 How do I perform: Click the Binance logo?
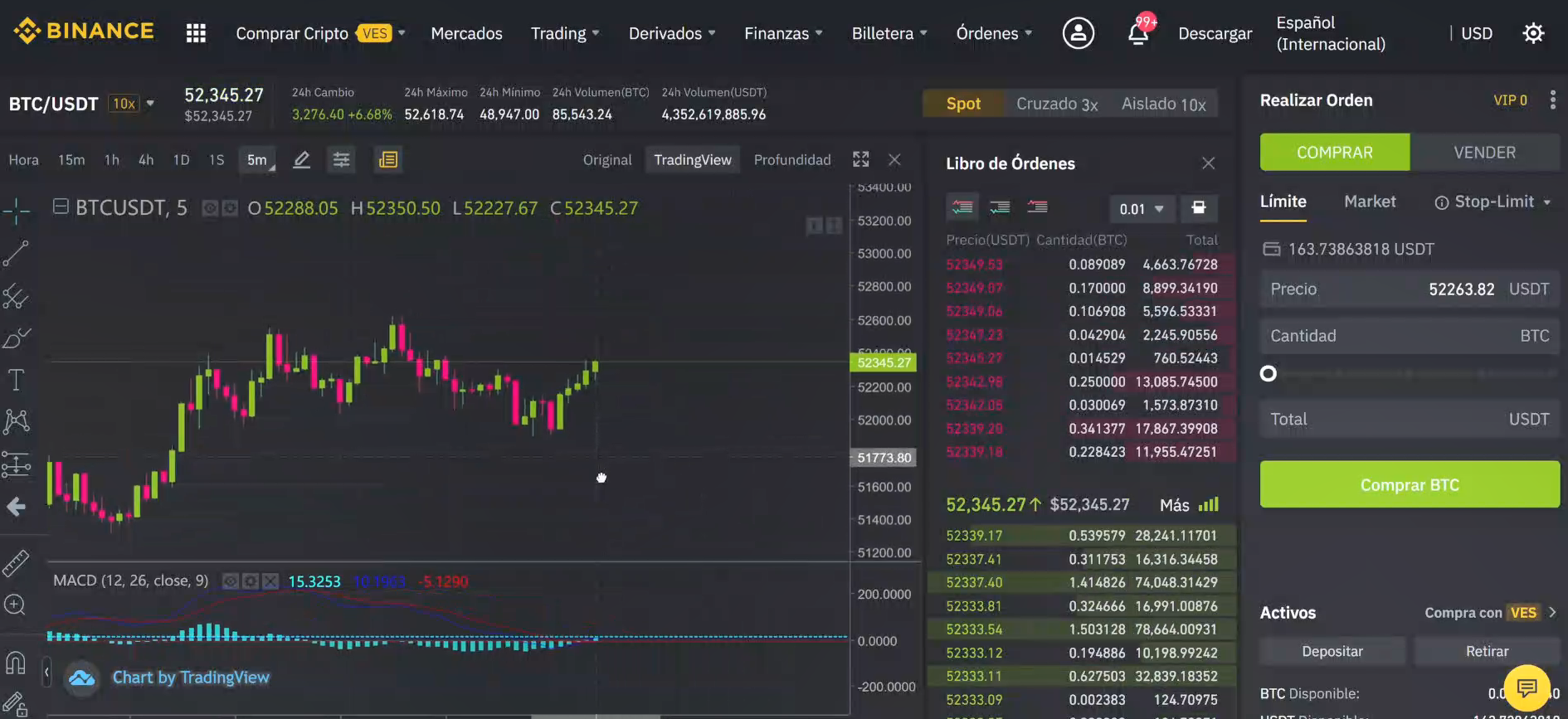click(84, 32)
